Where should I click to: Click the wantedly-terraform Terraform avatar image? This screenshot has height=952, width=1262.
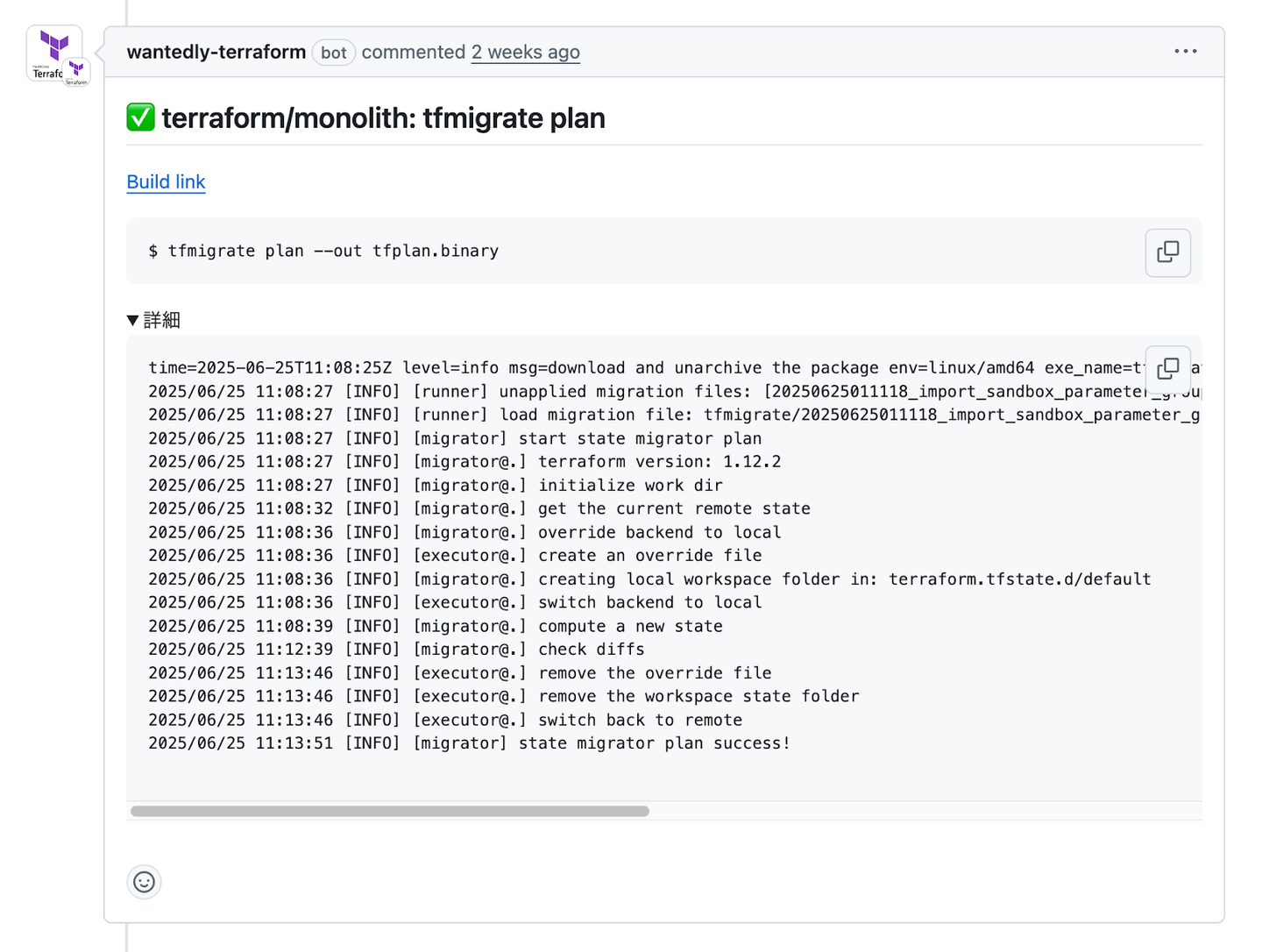click(53, 51)
